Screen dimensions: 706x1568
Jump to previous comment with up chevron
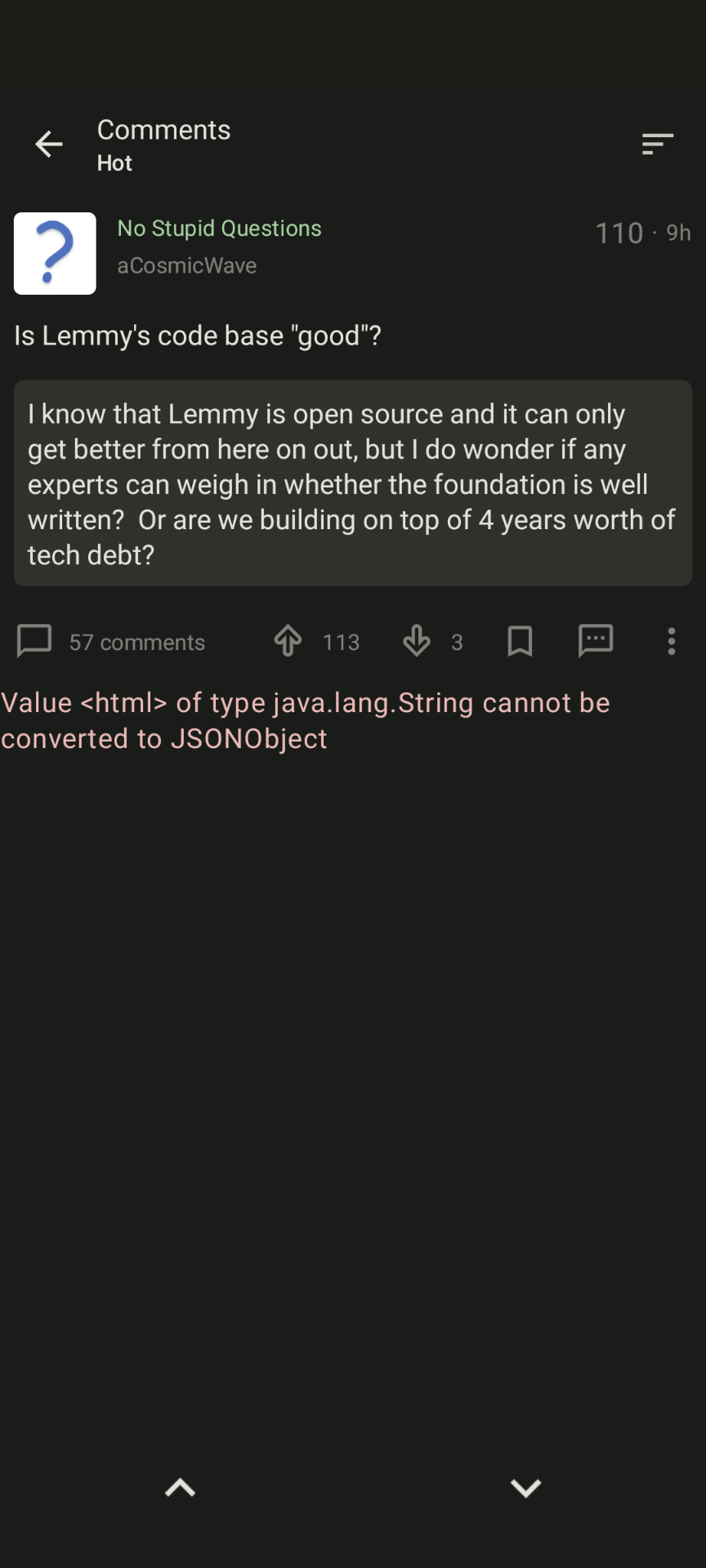[x=181, y=1488]
